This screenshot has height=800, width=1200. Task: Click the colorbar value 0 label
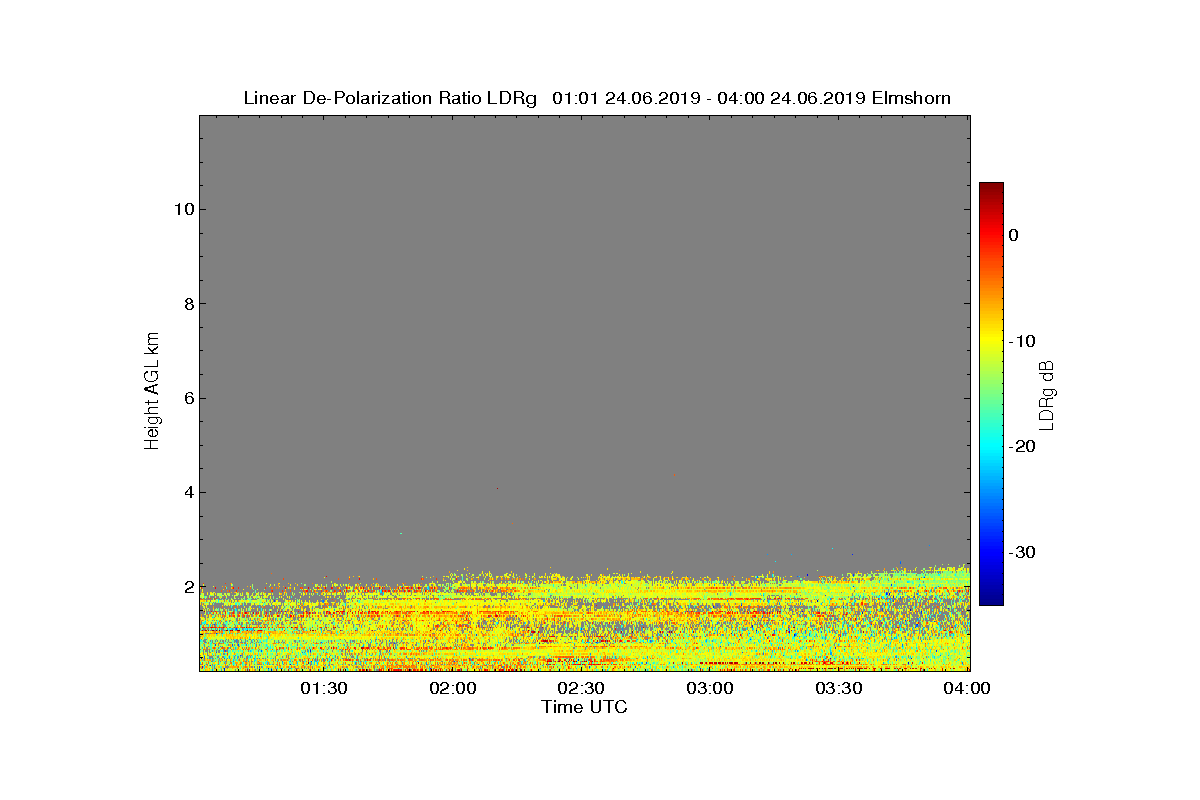tap(1013, 235)
